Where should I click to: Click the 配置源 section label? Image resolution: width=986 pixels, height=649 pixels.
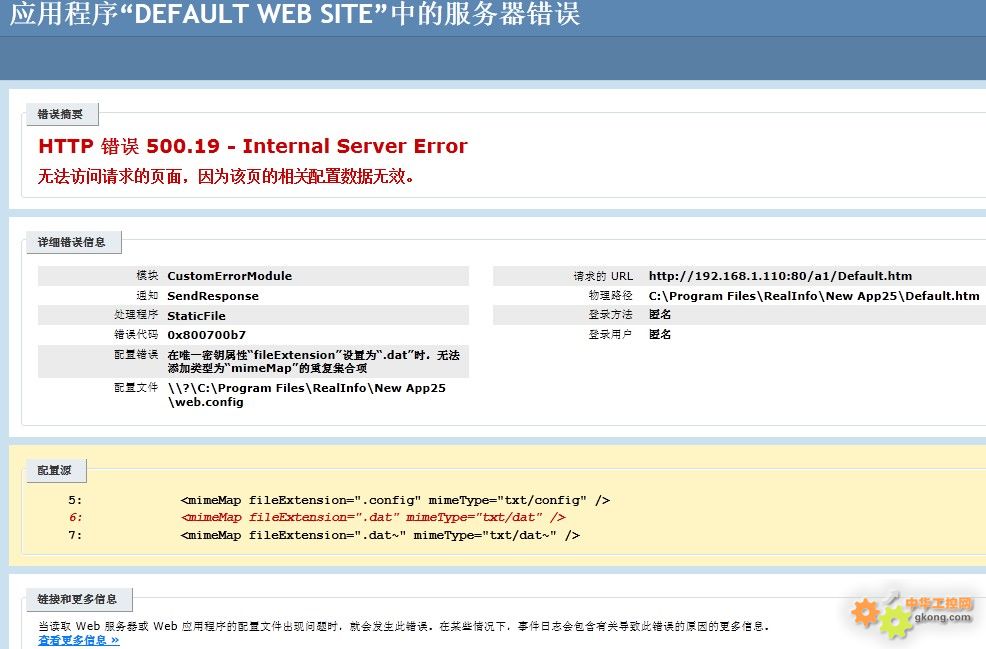point(55,471)
